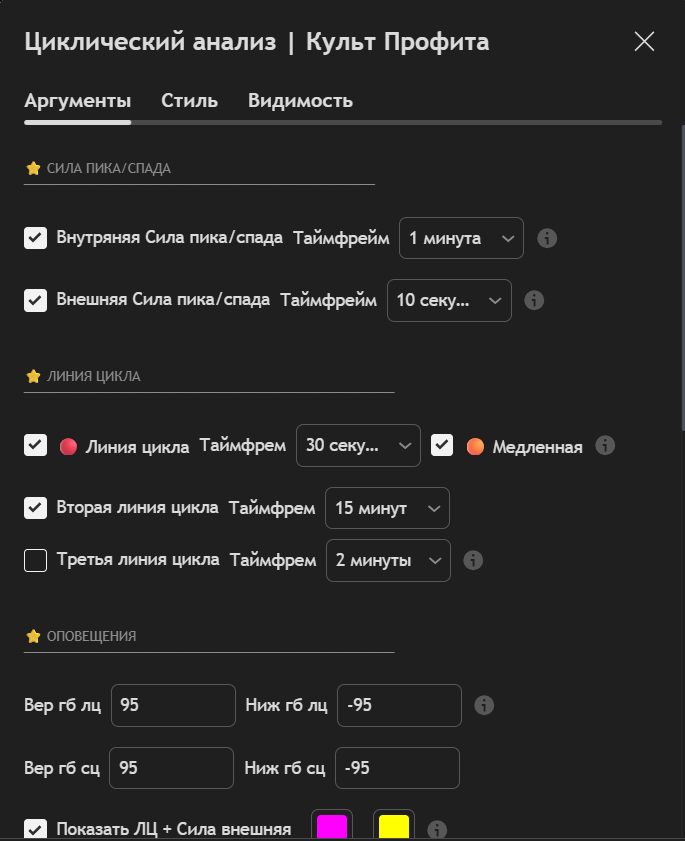The height and width of the screenshot is (841, 685).
Task: Expand the 15 минут timeframe dropdown
Action: [387, 508]
